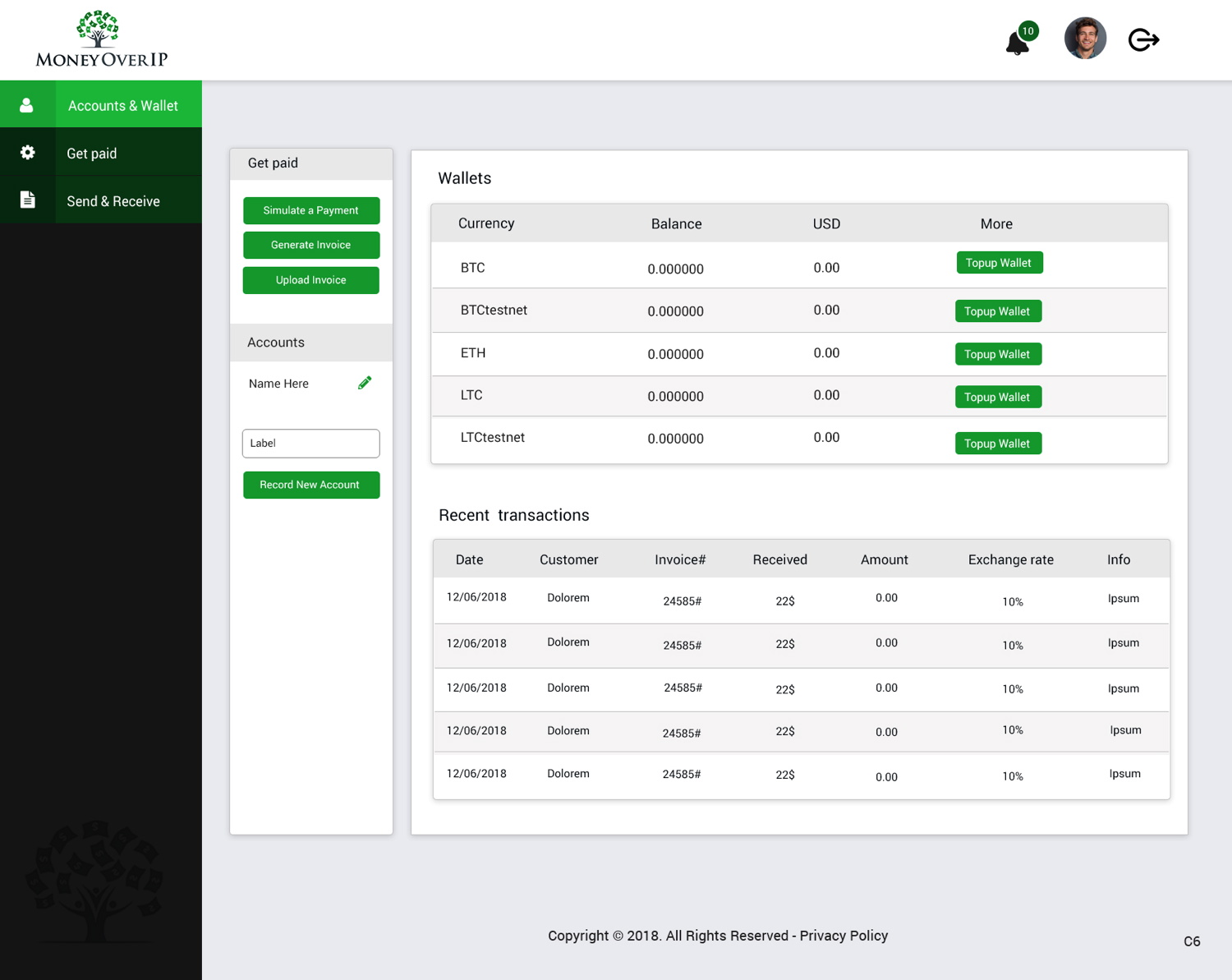
Task: Click the Amount column header
Action: pyautogui.click(x=884, y=559)
